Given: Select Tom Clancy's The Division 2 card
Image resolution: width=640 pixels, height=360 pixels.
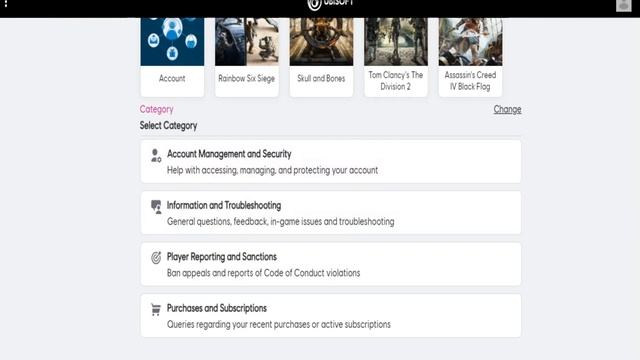Looking at the screenshot, I should pyautogui.click(x=396, y=57).
